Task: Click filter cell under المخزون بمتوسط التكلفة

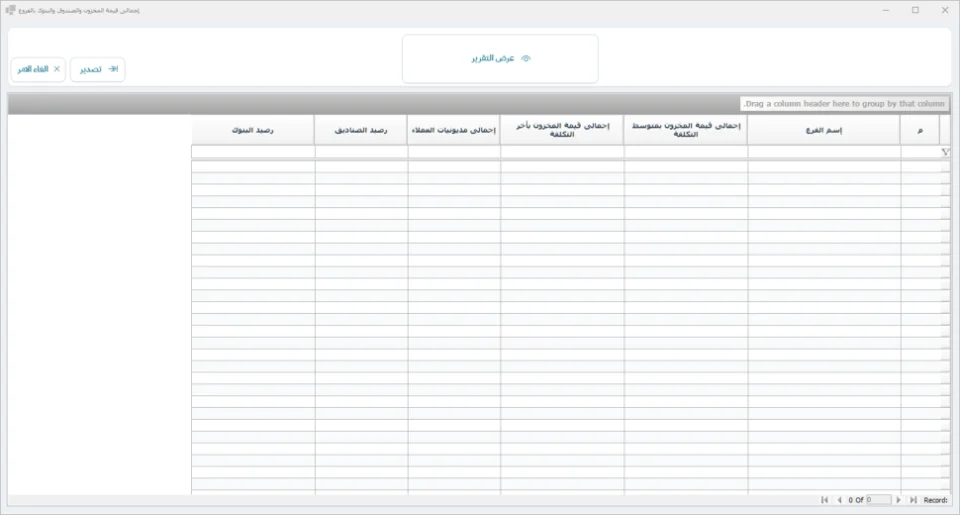Action: pyautogui.click(x=686, y=152)
